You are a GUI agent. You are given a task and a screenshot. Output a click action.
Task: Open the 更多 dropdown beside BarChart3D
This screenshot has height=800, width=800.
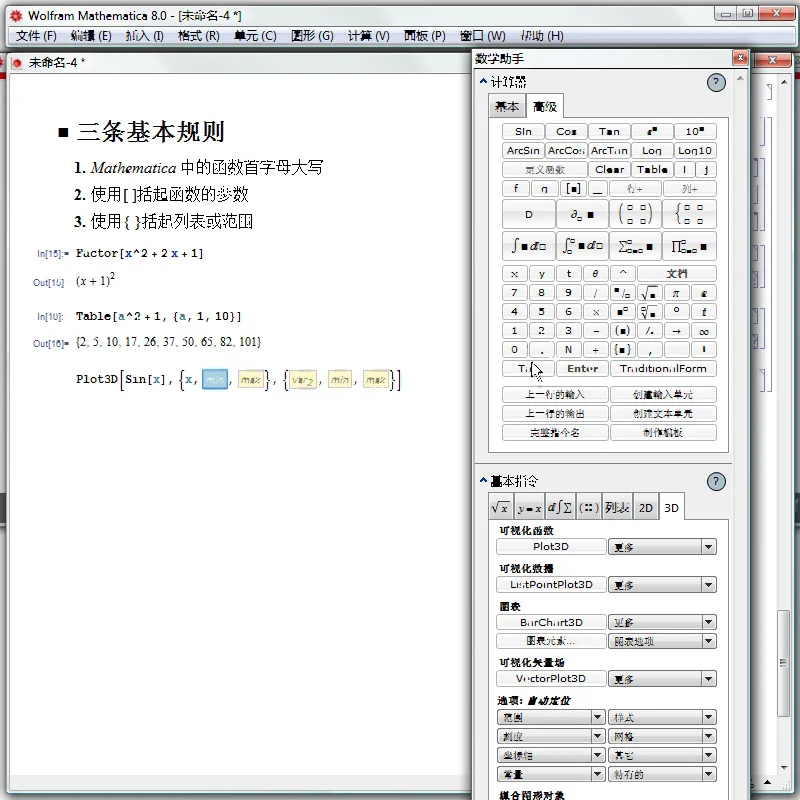[x=662, y=622]
